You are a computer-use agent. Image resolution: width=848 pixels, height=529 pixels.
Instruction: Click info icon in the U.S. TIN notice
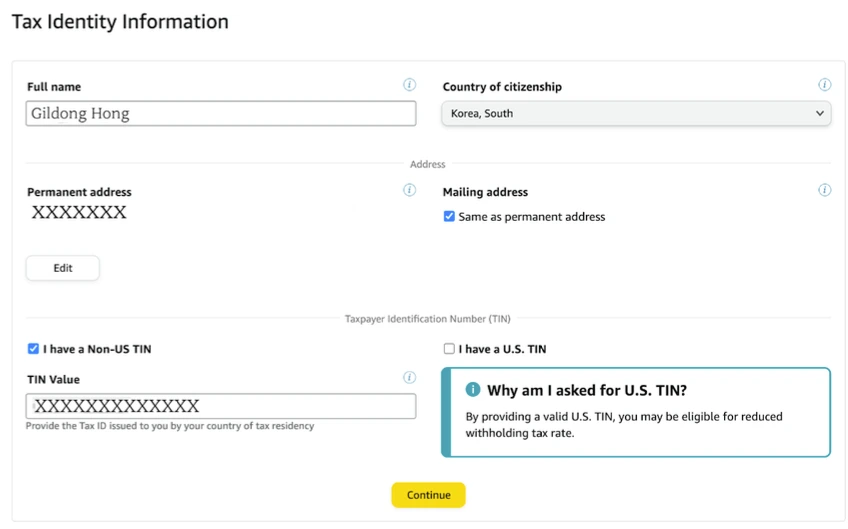coord(473,390)
